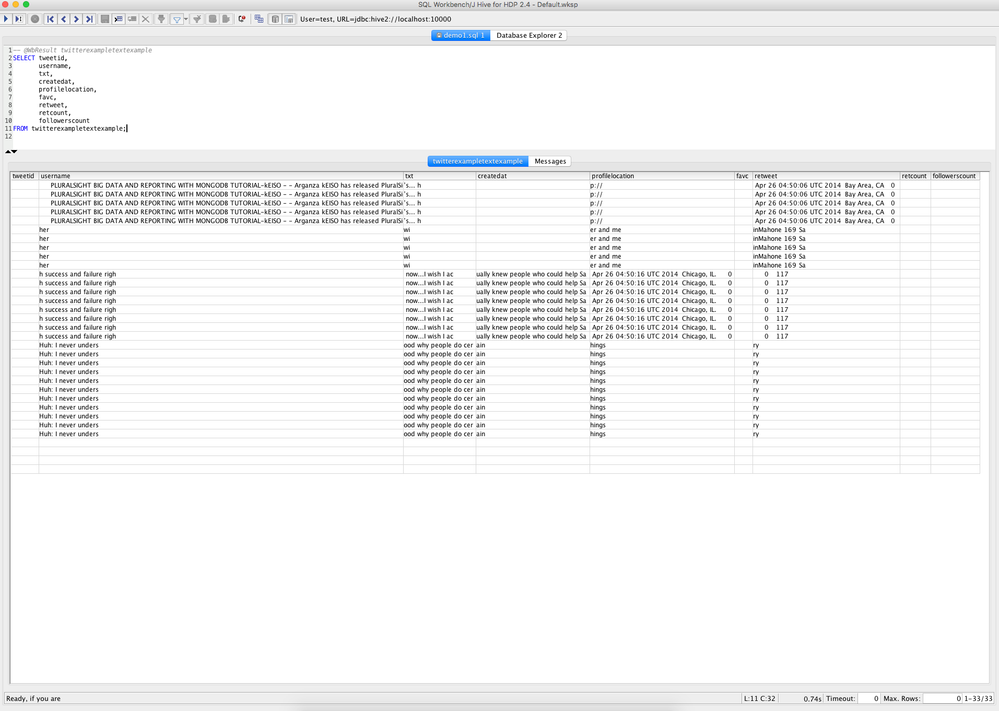
Task: Collapse the editor with the divider triangle
Action: tap(8, 150)
